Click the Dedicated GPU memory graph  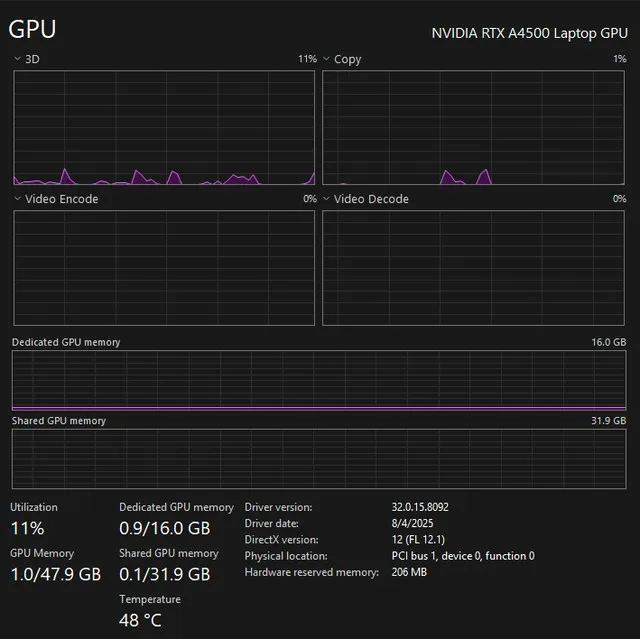click(x=319, y=380)
